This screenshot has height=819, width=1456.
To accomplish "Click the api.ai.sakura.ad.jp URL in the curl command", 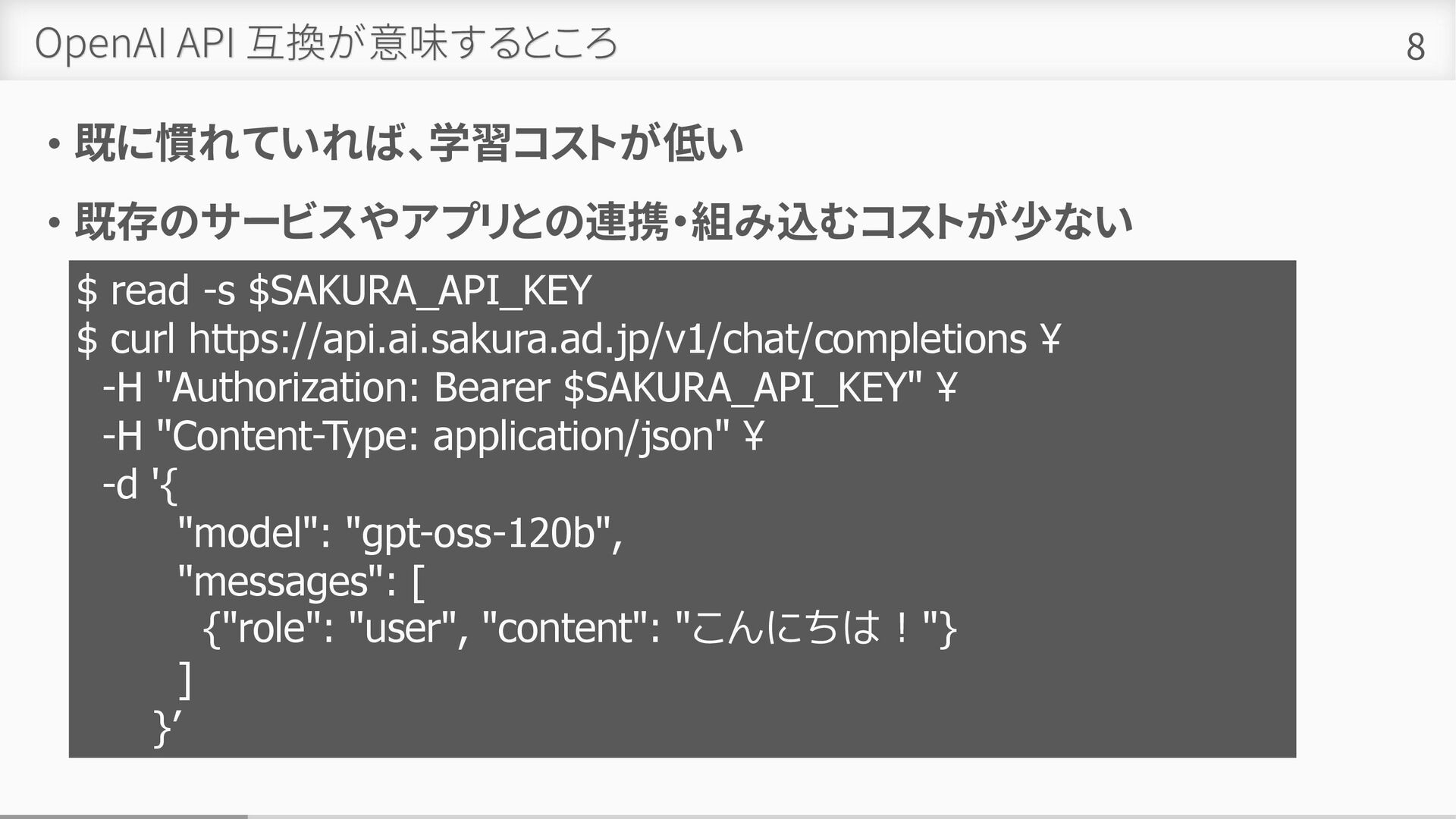I will [607, 339].
